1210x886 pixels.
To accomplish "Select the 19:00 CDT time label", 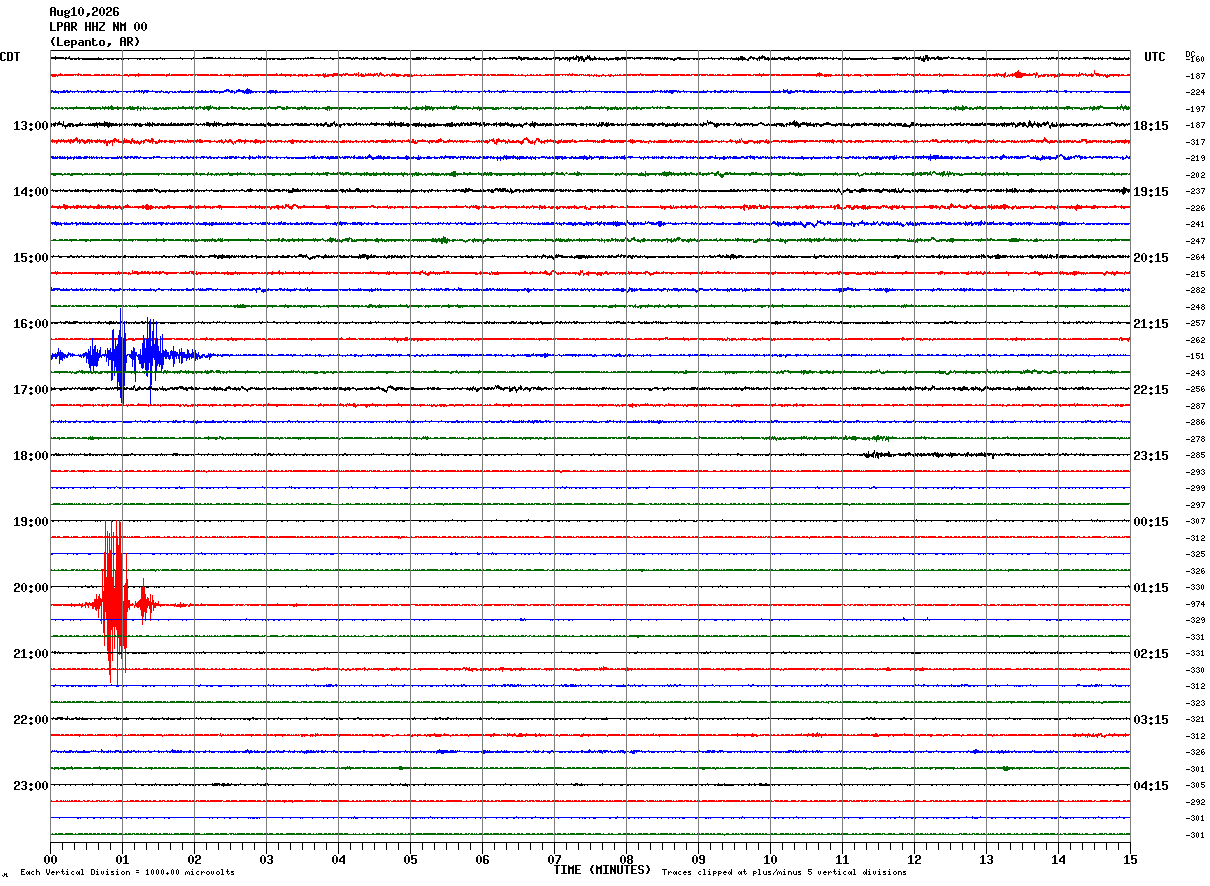I will coord(30,522).
